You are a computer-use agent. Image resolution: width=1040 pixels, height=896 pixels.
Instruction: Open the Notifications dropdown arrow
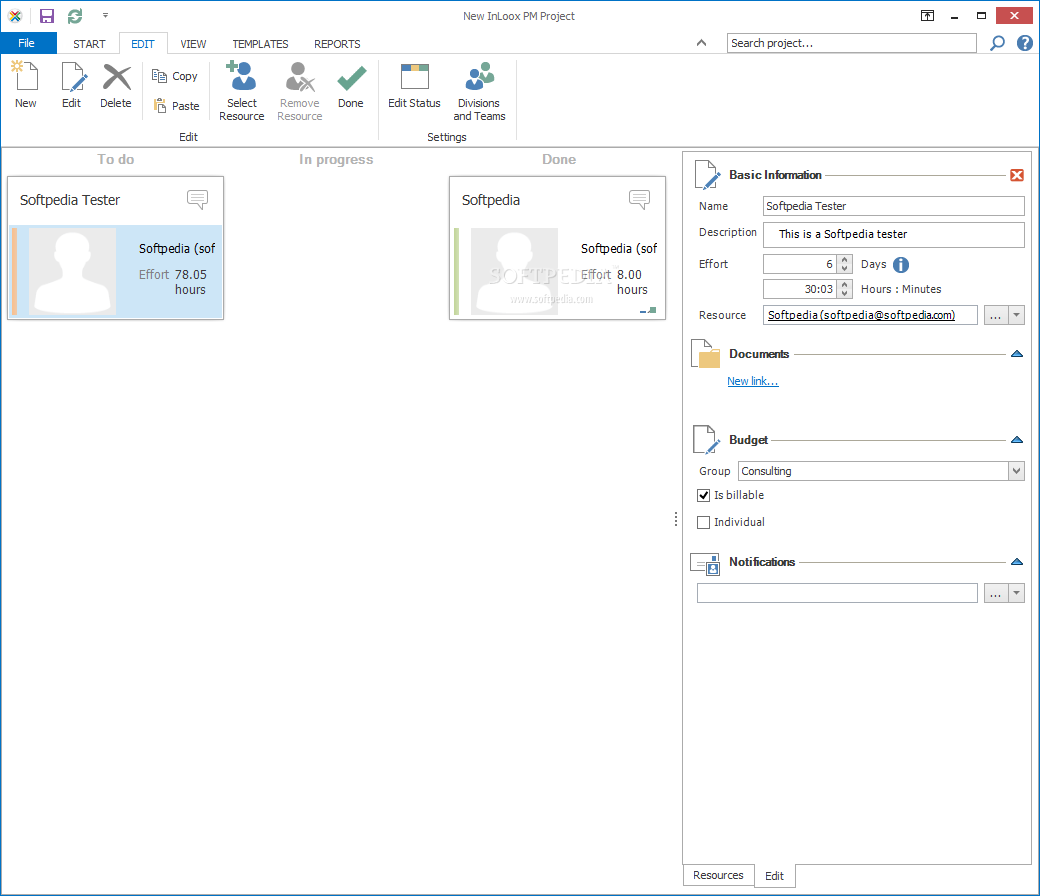(x=1017, y=593)
